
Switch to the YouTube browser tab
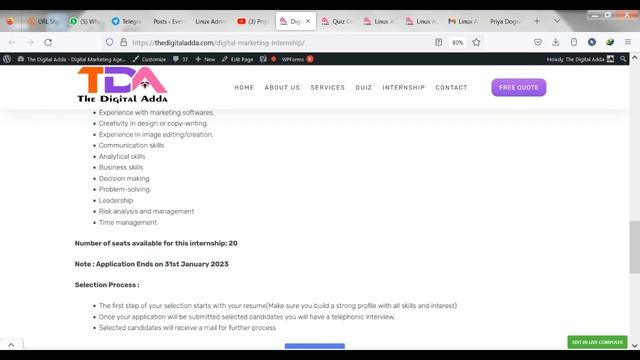pos(253,21)
